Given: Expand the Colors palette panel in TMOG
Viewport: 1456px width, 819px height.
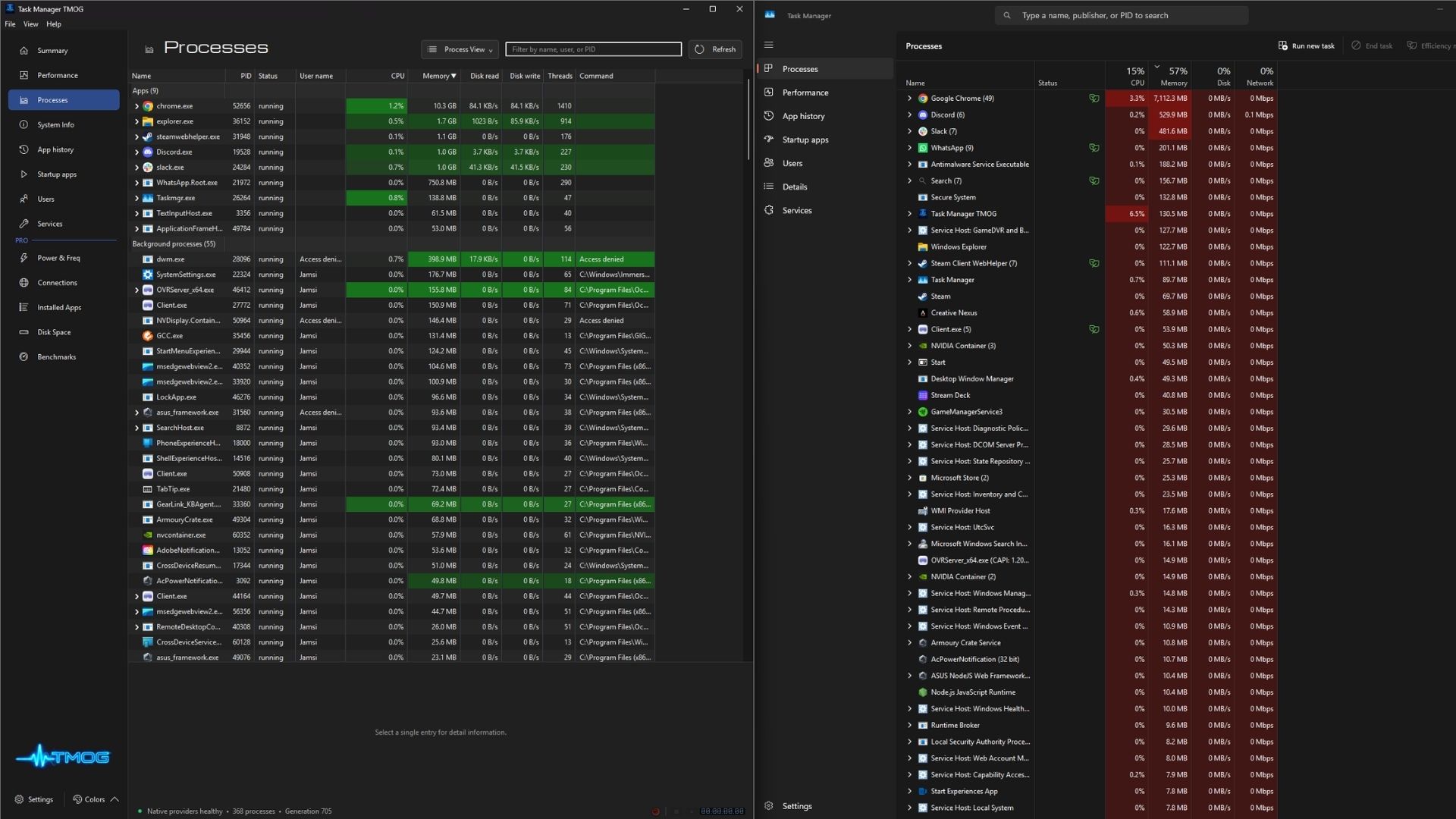Looking at the screenshot, I should 96,799.
